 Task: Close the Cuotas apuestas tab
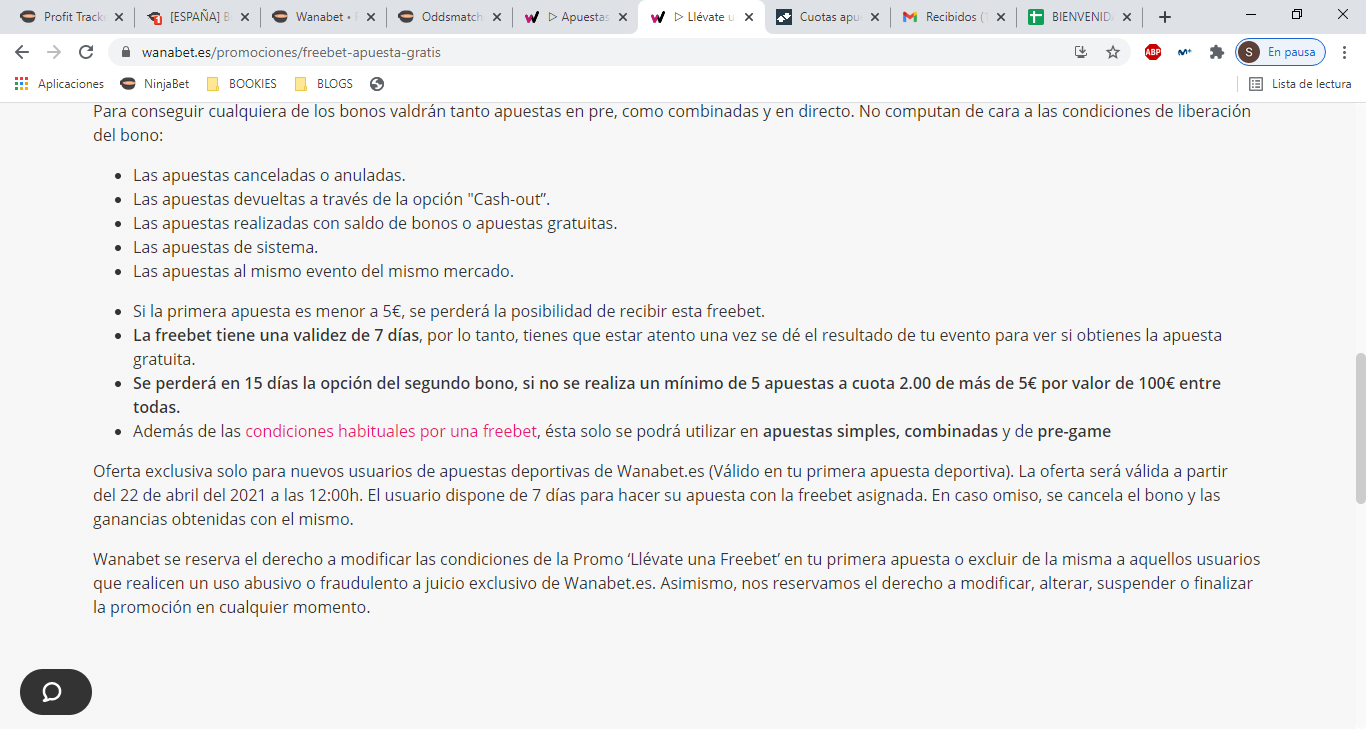click(875, 17)
